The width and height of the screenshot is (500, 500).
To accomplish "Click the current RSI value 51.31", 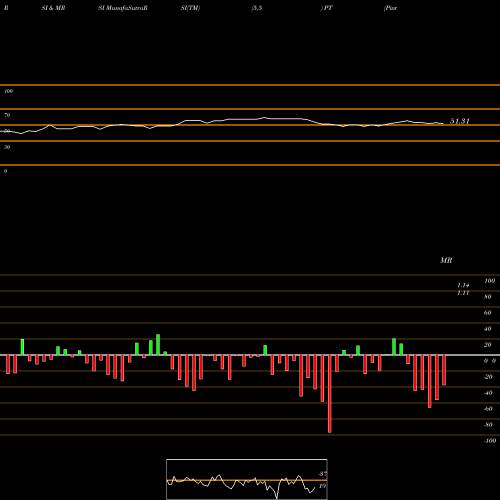I will click(460, 121).
